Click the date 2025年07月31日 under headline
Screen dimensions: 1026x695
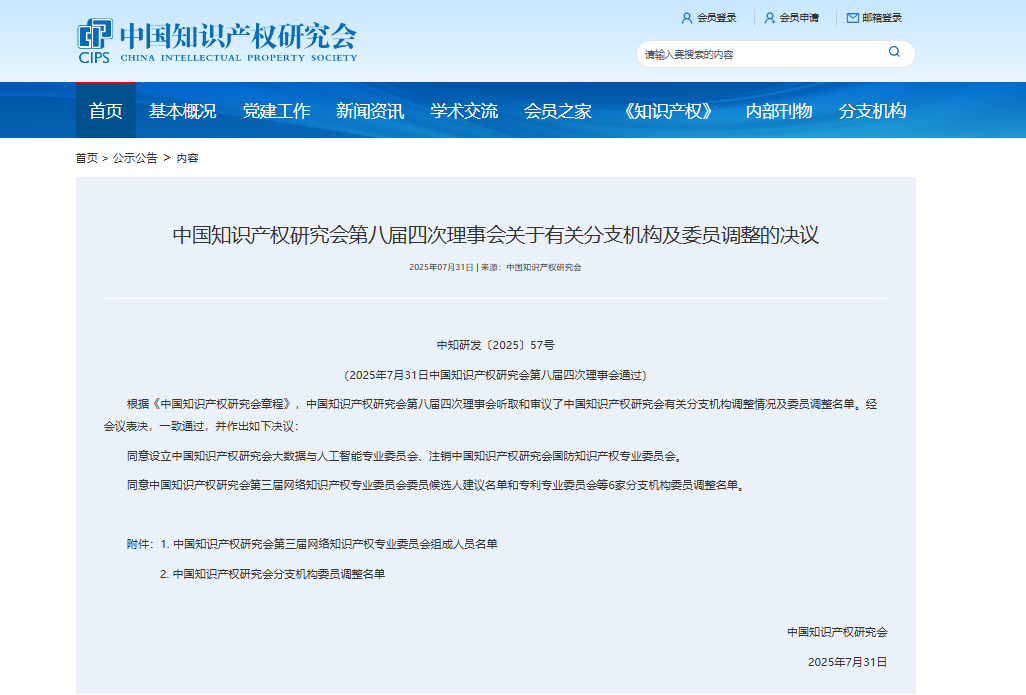441,267
